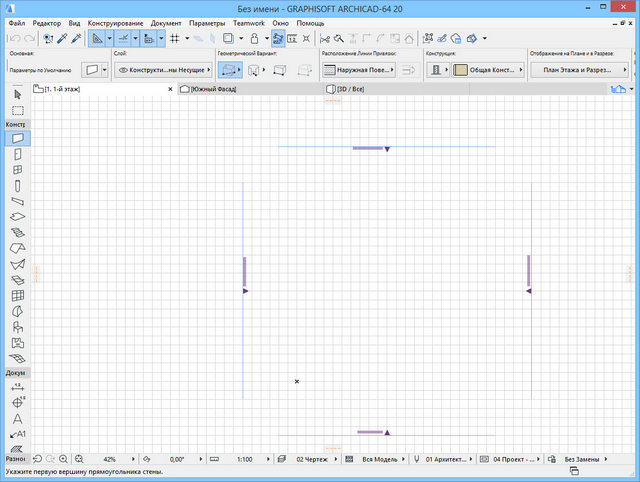Viewport: 640px width, 482px height.
Task: Toggle the straight wall geometry method
Action: 230,70
